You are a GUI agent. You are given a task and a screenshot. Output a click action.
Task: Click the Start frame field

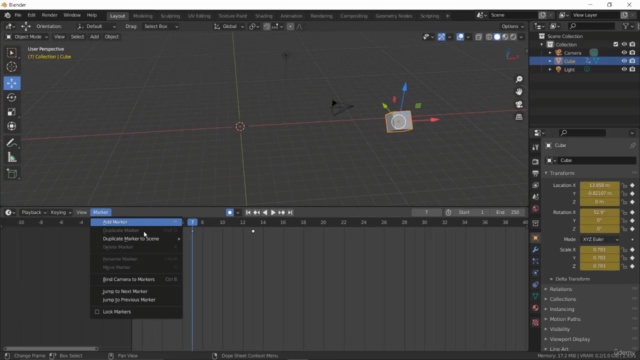[472, 212]
